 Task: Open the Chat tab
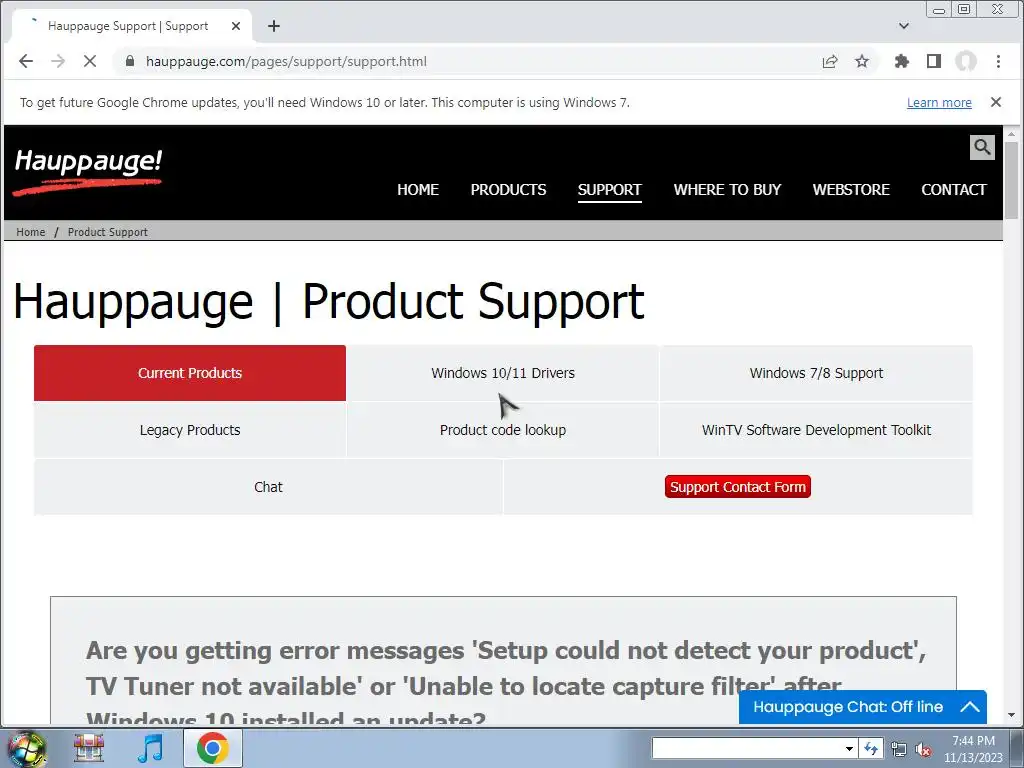pyautogui.click(x=268, y=487)
